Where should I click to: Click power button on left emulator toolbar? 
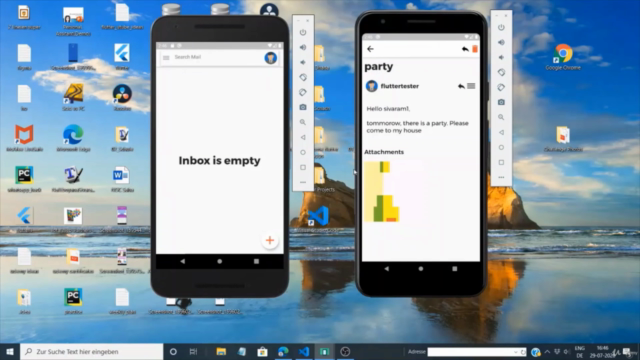(x=303, y=32)
